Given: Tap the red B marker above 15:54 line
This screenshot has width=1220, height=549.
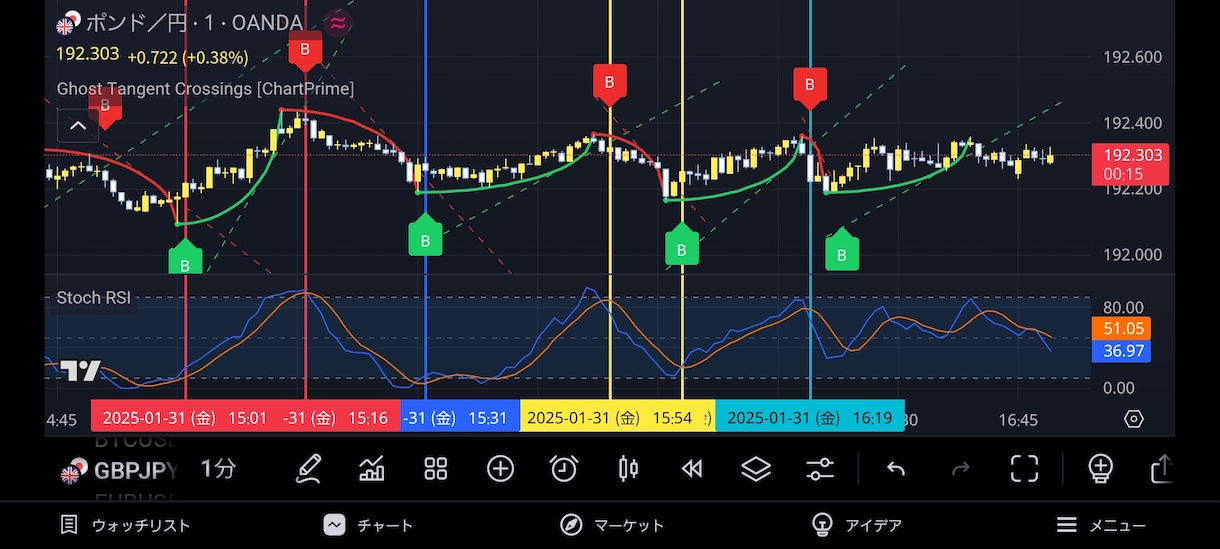Looking at the screenshot, I should coord(608,85).
